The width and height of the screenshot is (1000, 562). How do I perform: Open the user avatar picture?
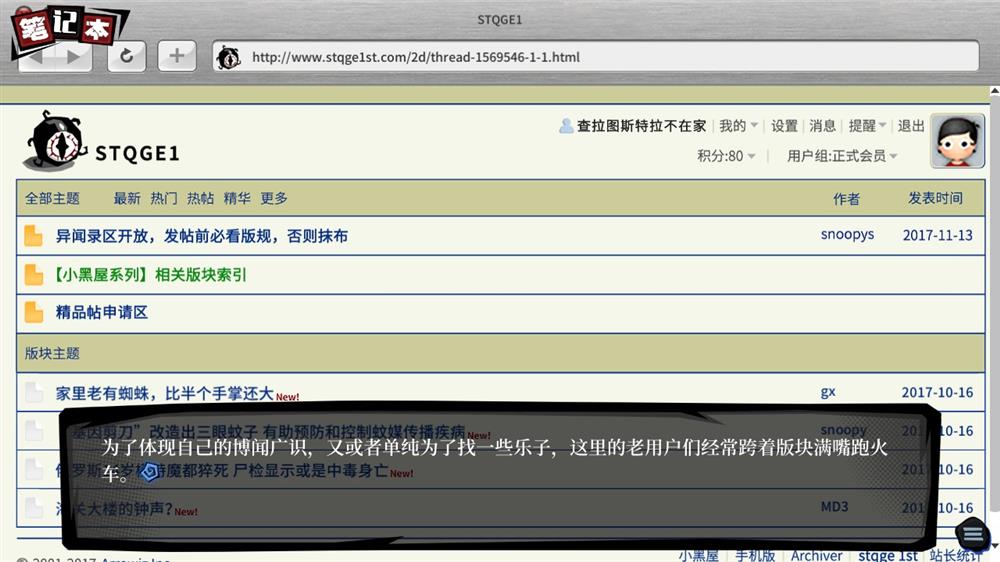pos(957,141)
